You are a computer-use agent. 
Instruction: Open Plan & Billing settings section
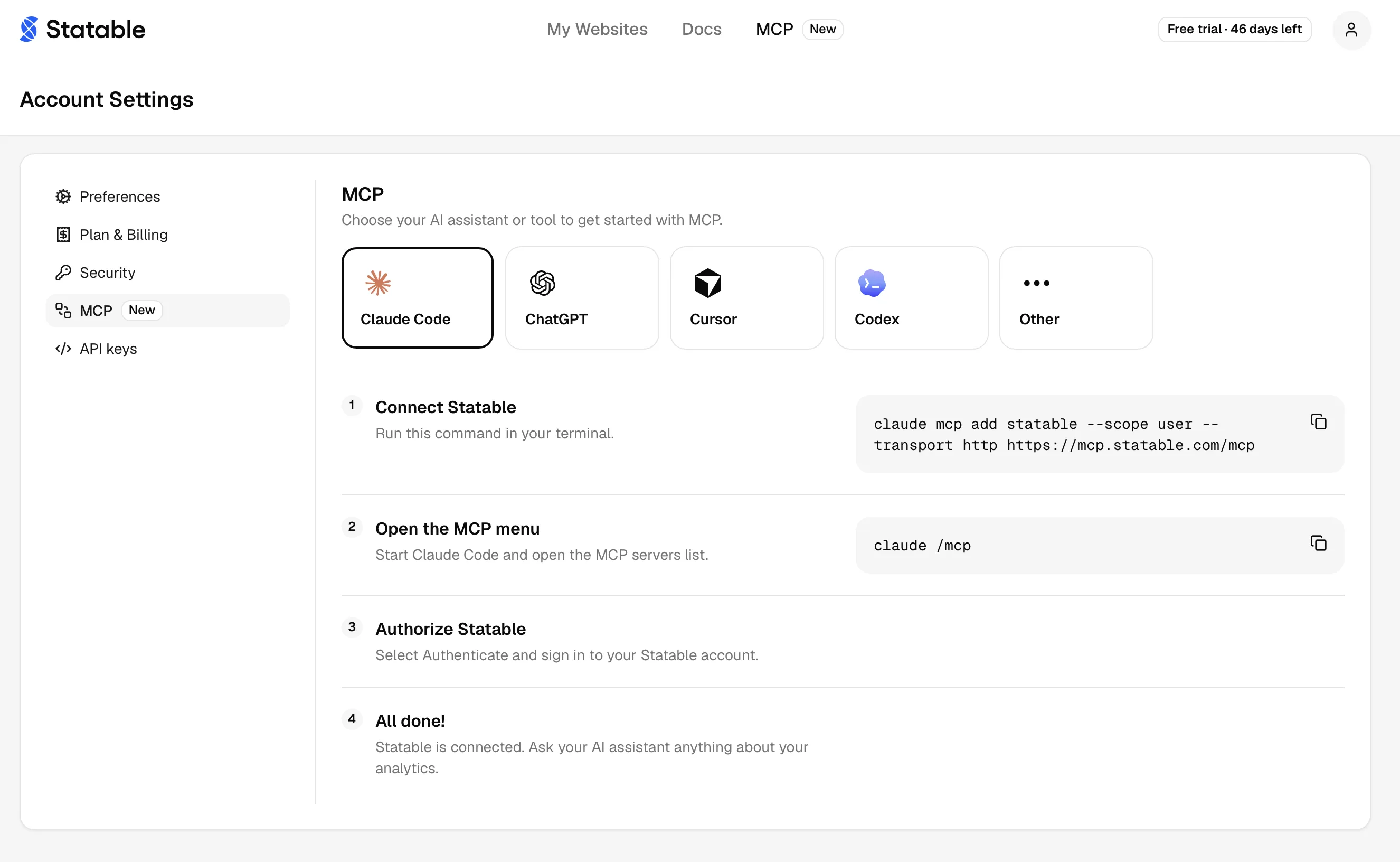click(x=167, y=235)
